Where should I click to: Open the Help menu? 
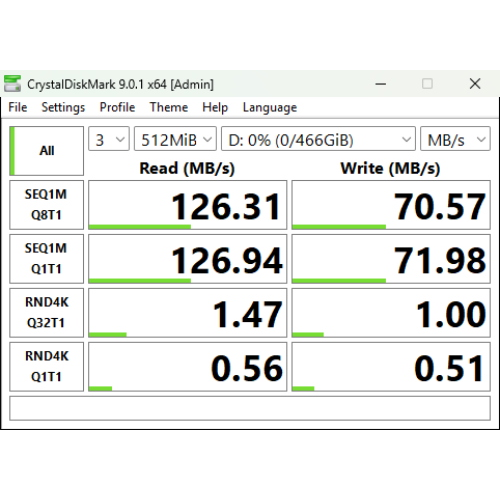pos(215,107)
